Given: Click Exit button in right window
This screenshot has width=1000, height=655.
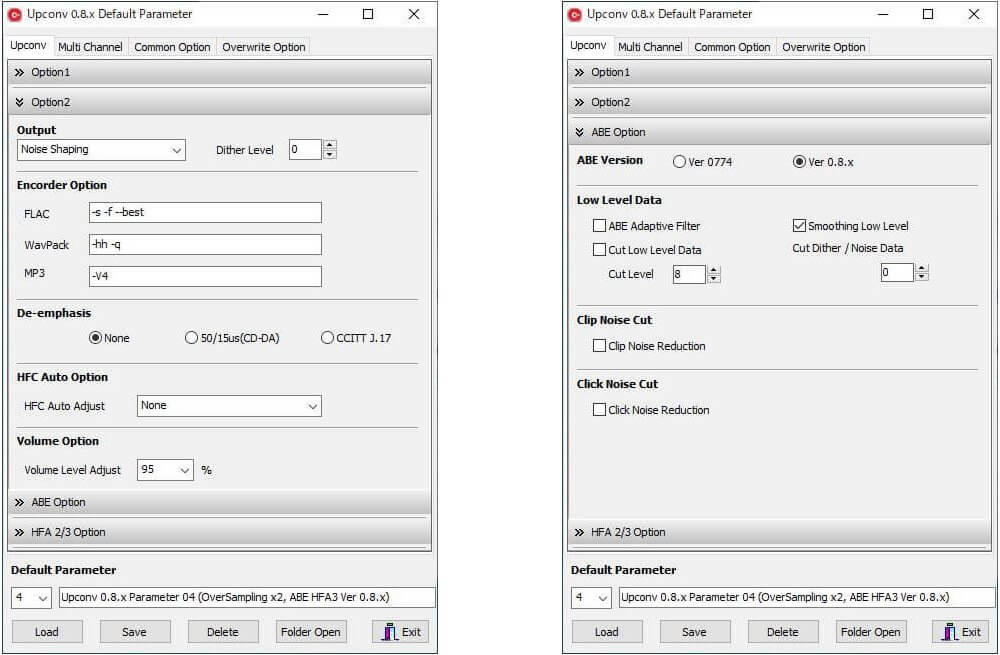Looking at the screenshot, I should coord(960,632).
